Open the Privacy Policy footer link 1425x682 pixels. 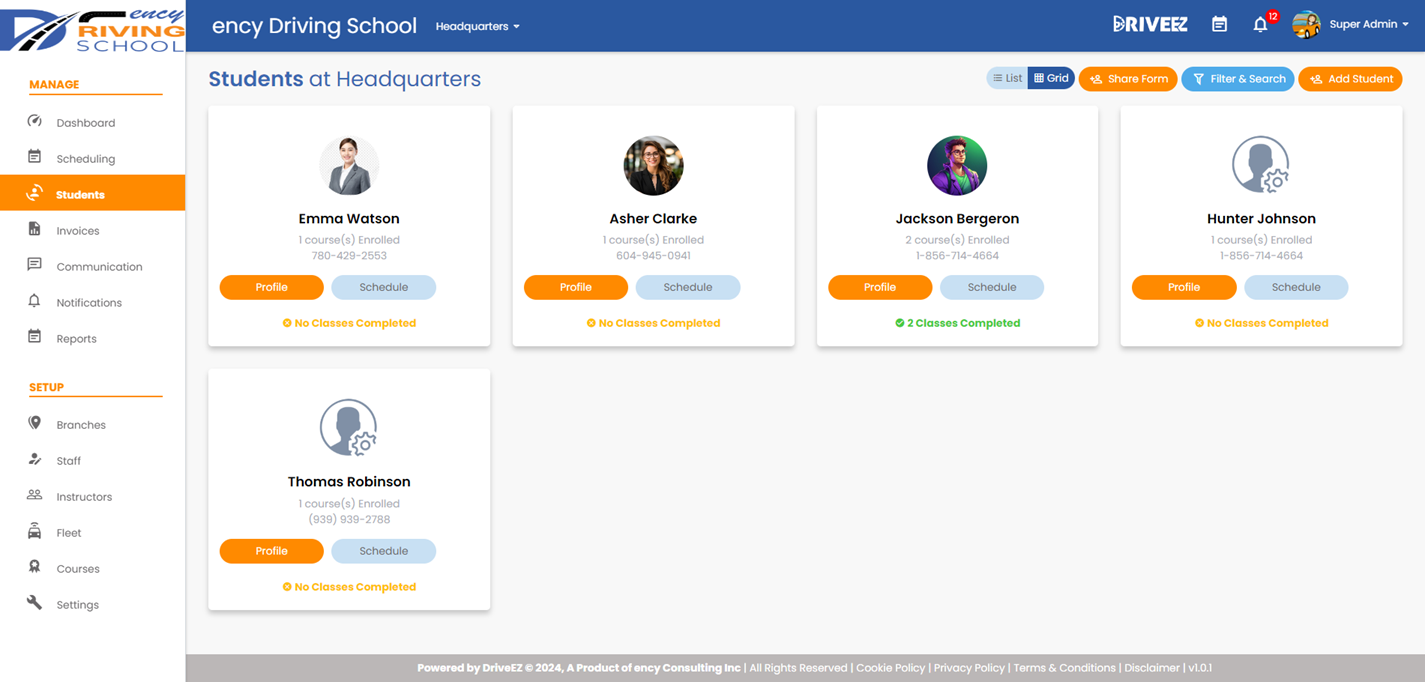[969, 668]
